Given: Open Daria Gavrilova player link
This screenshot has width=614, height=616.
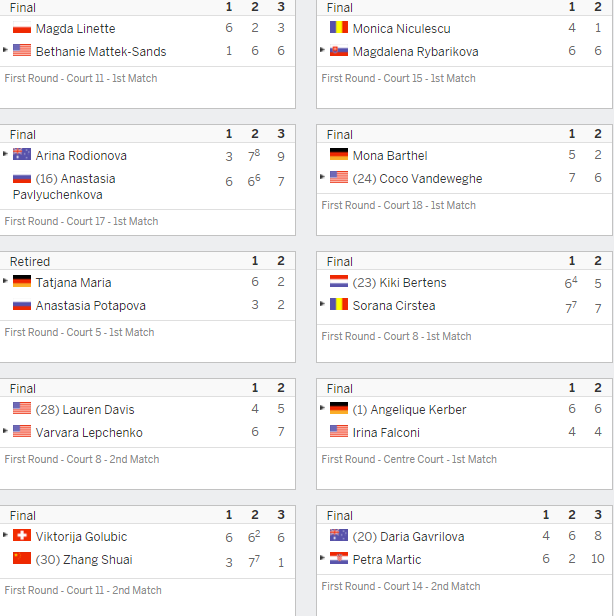Looking at the screenshot, I should tap(409, 537).
